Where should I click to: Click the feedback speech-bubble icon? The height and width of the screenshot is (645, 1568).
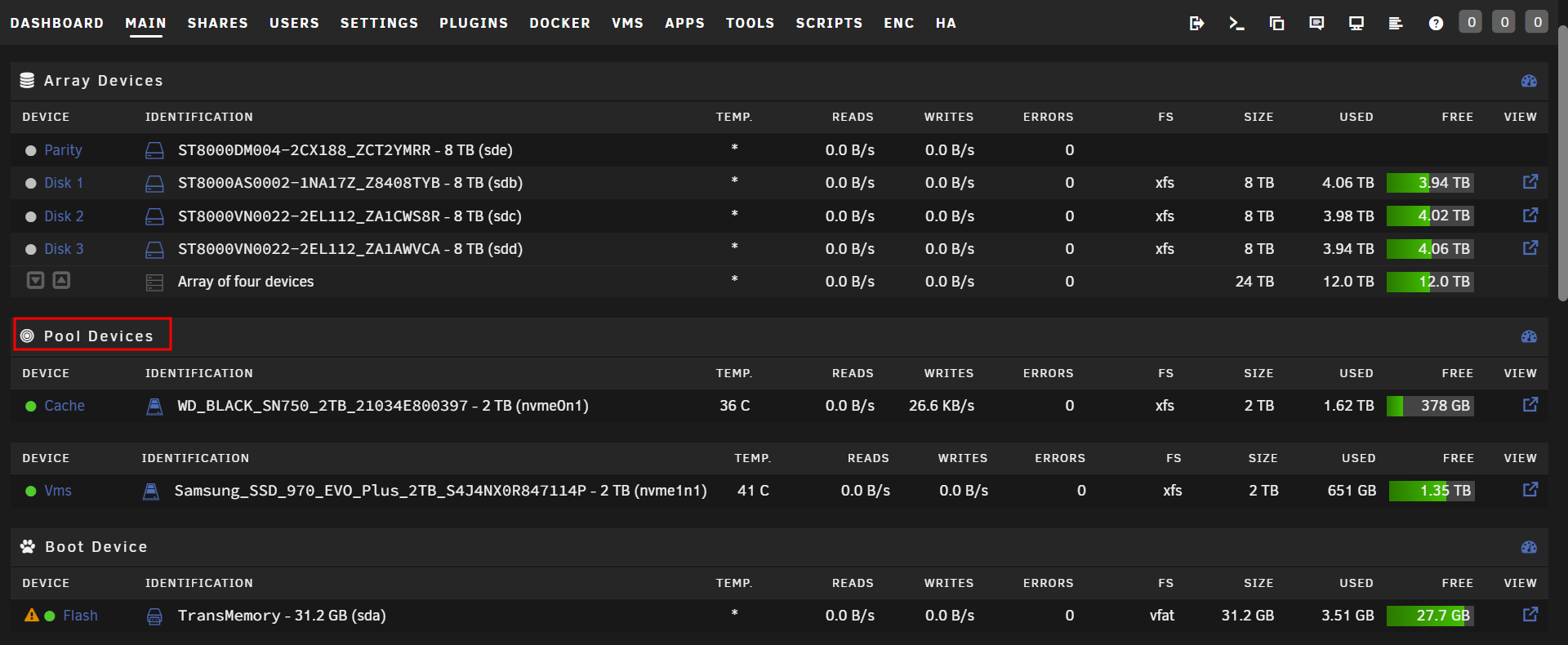click(x=1316, y=23)
